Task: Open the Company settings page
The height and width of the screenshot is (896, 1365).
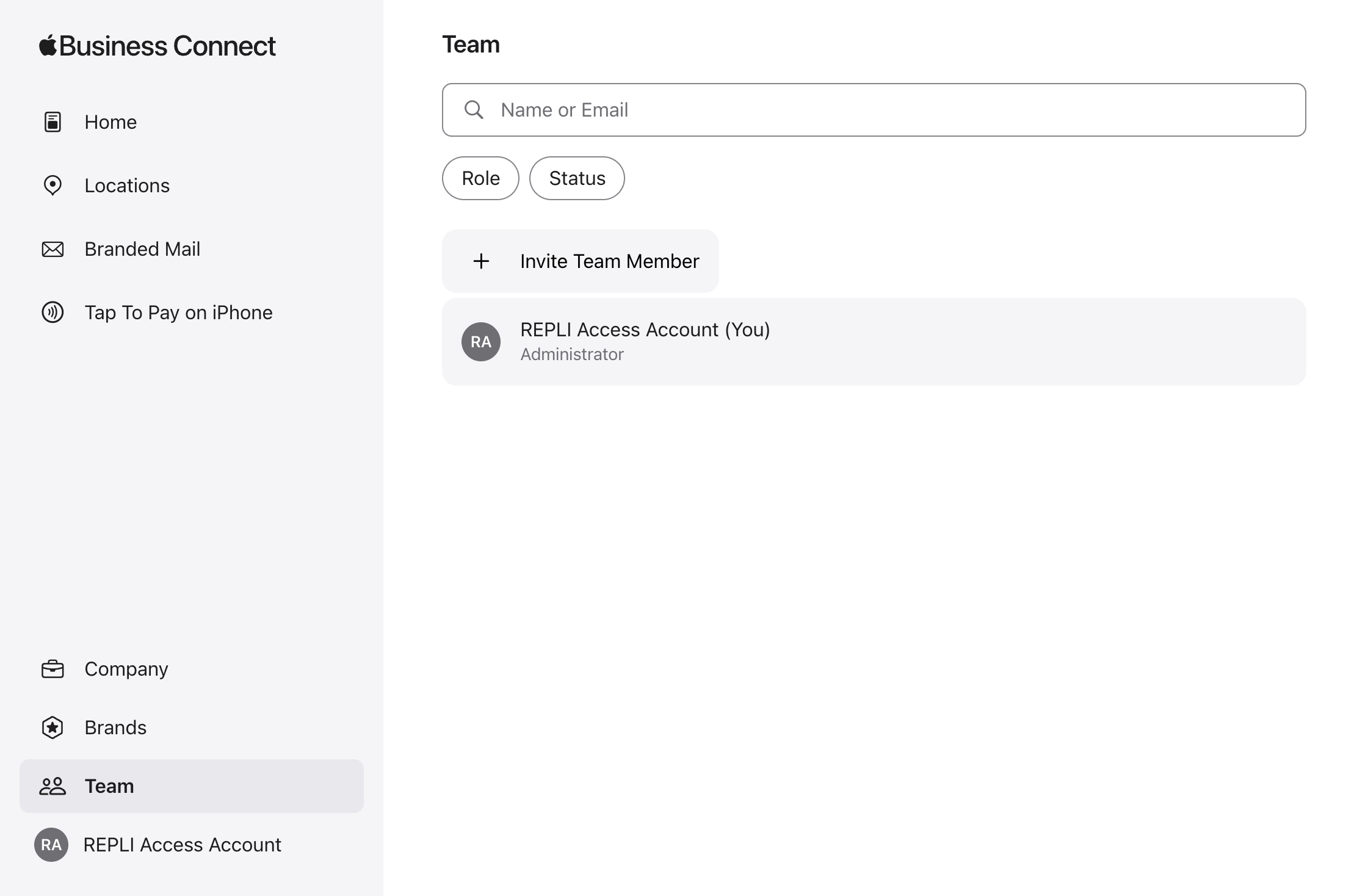Action: click(x=192, y=669)
